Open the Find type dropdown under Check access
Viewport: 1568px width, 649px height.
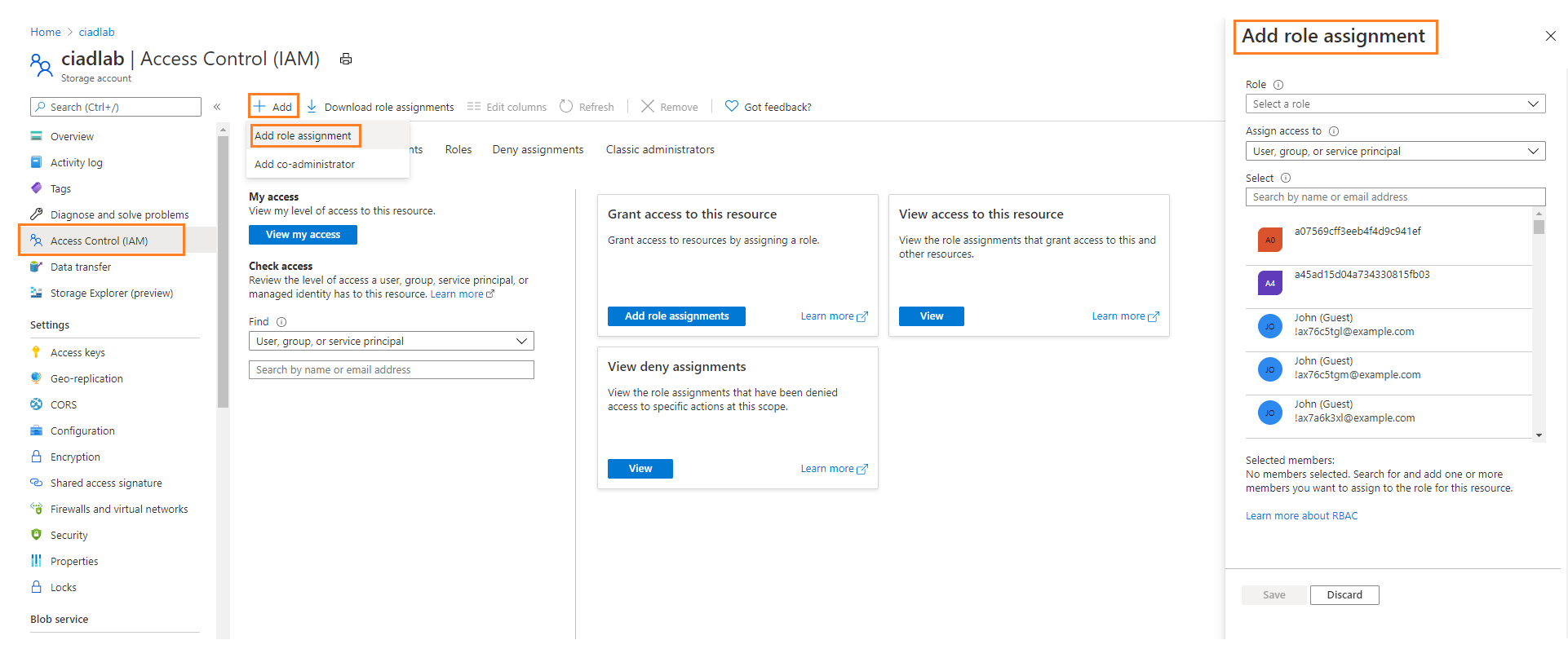[391, 342]
